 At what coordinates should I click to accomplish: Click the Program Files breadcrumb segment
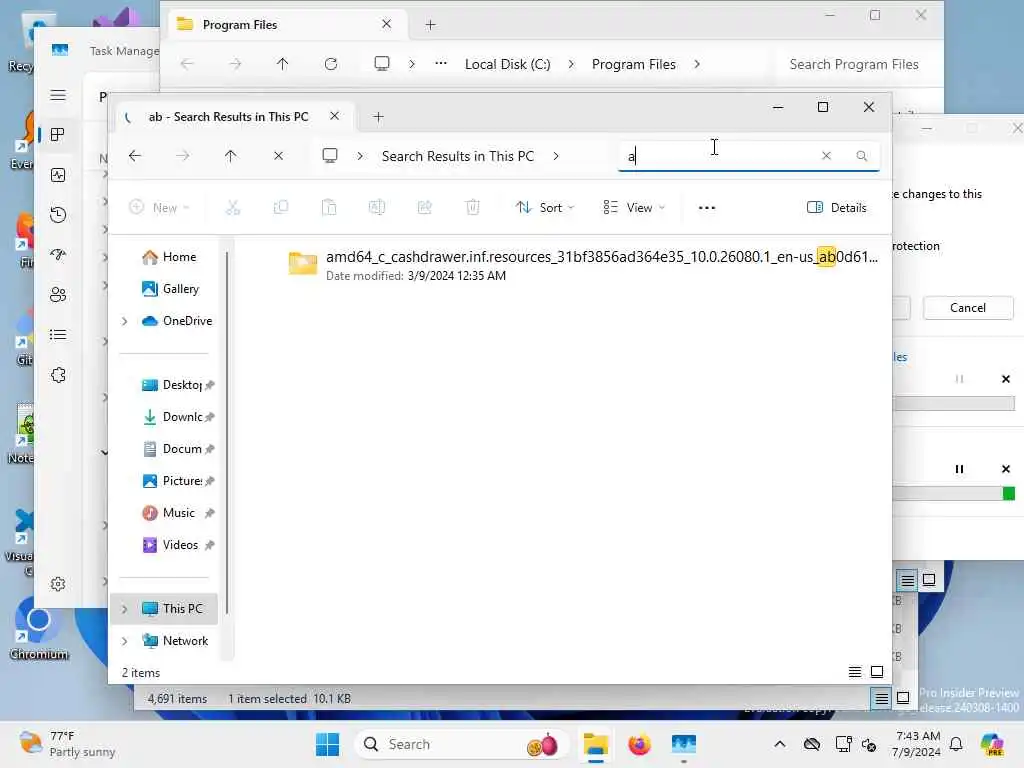tap(633, 64)
